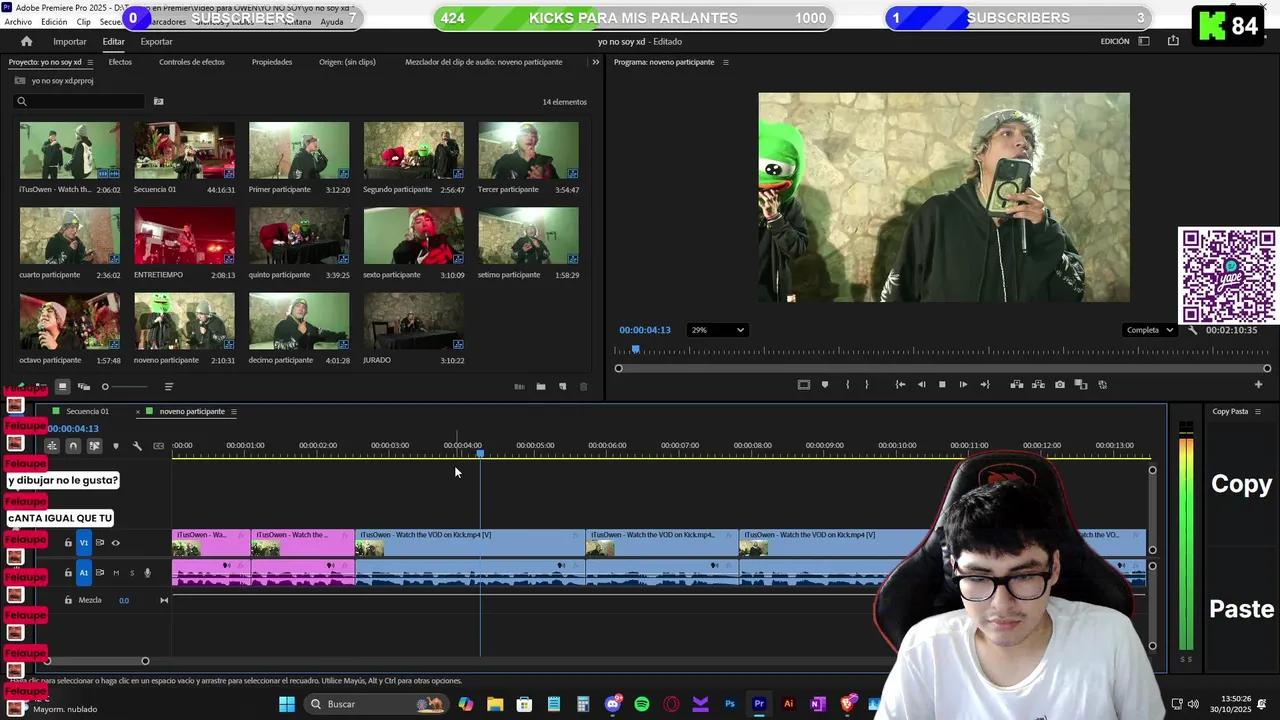Mark In point in the Program monitor

point(848,385)
